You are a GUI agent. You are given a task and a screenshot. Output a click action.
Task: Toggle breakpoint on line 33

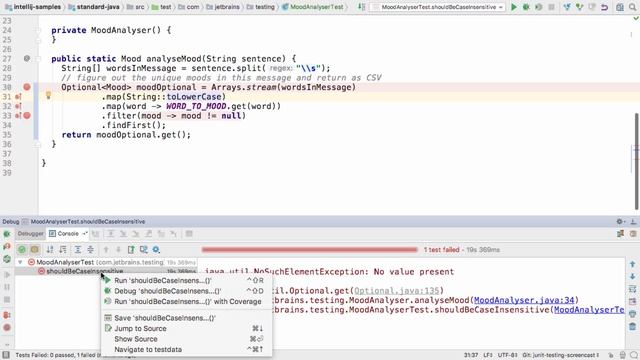coord(27,116)
